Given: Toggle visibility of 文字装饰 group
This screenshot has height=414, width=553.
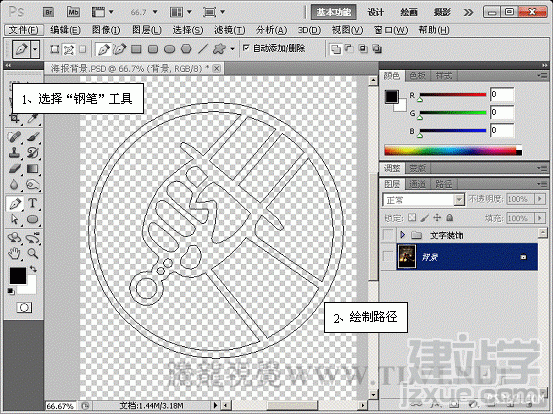Looking at the screenshot, I should (x=388, y=235).
